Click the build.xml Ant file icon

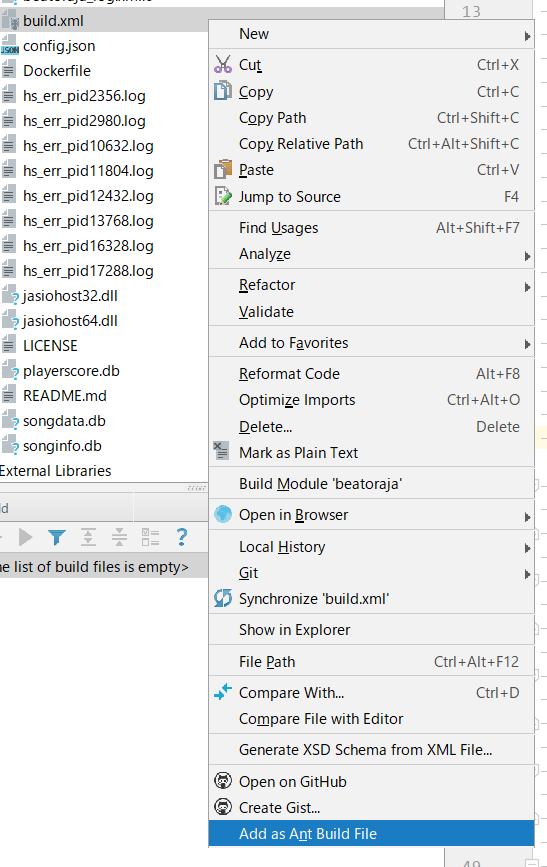[x=10, y=20]
